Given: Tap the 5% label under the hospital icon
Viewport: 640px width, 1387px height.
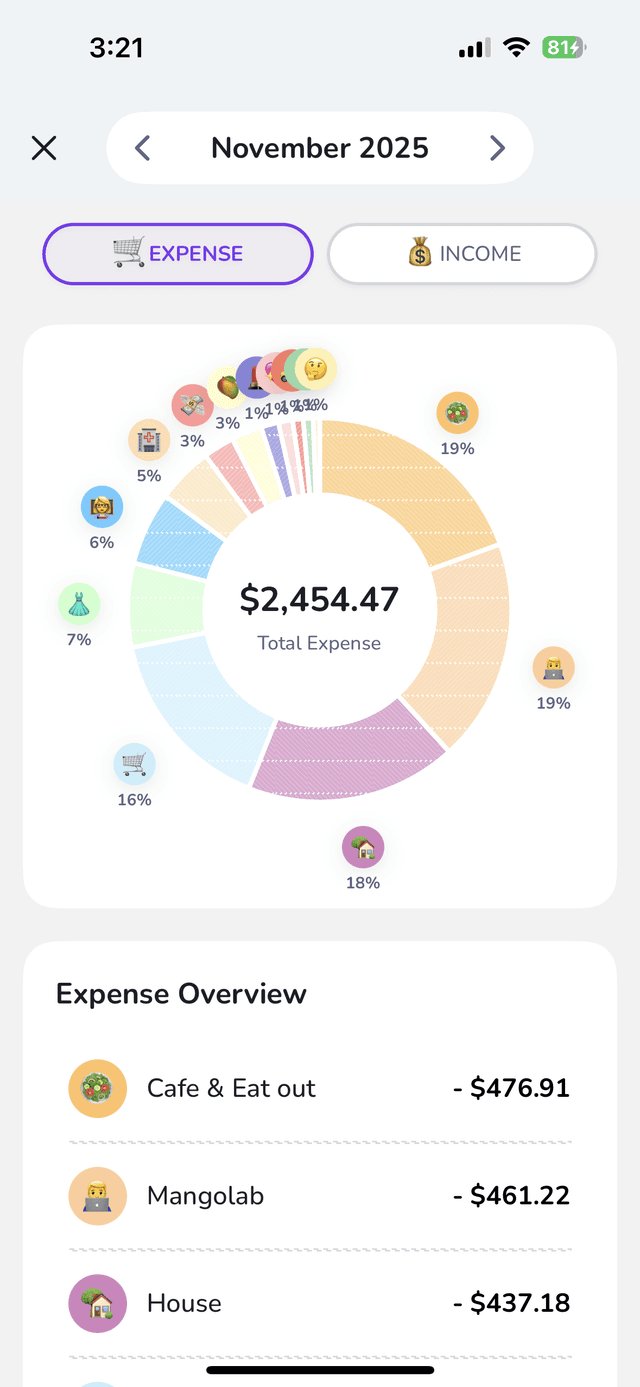Looking at the screenshot, I should [x=149, y=476].
